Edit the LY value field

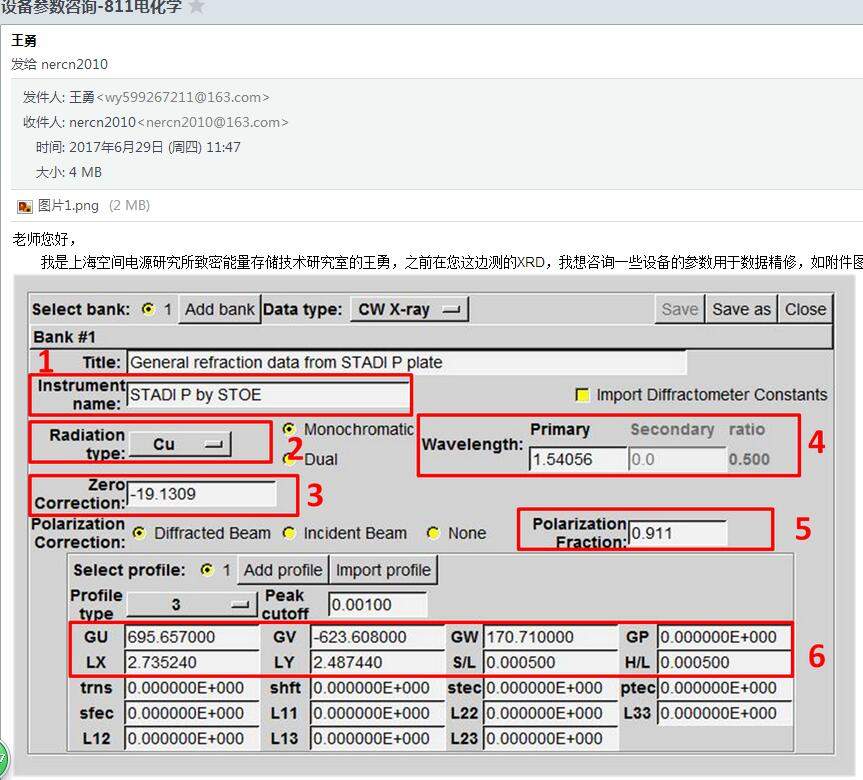[377, 662]
